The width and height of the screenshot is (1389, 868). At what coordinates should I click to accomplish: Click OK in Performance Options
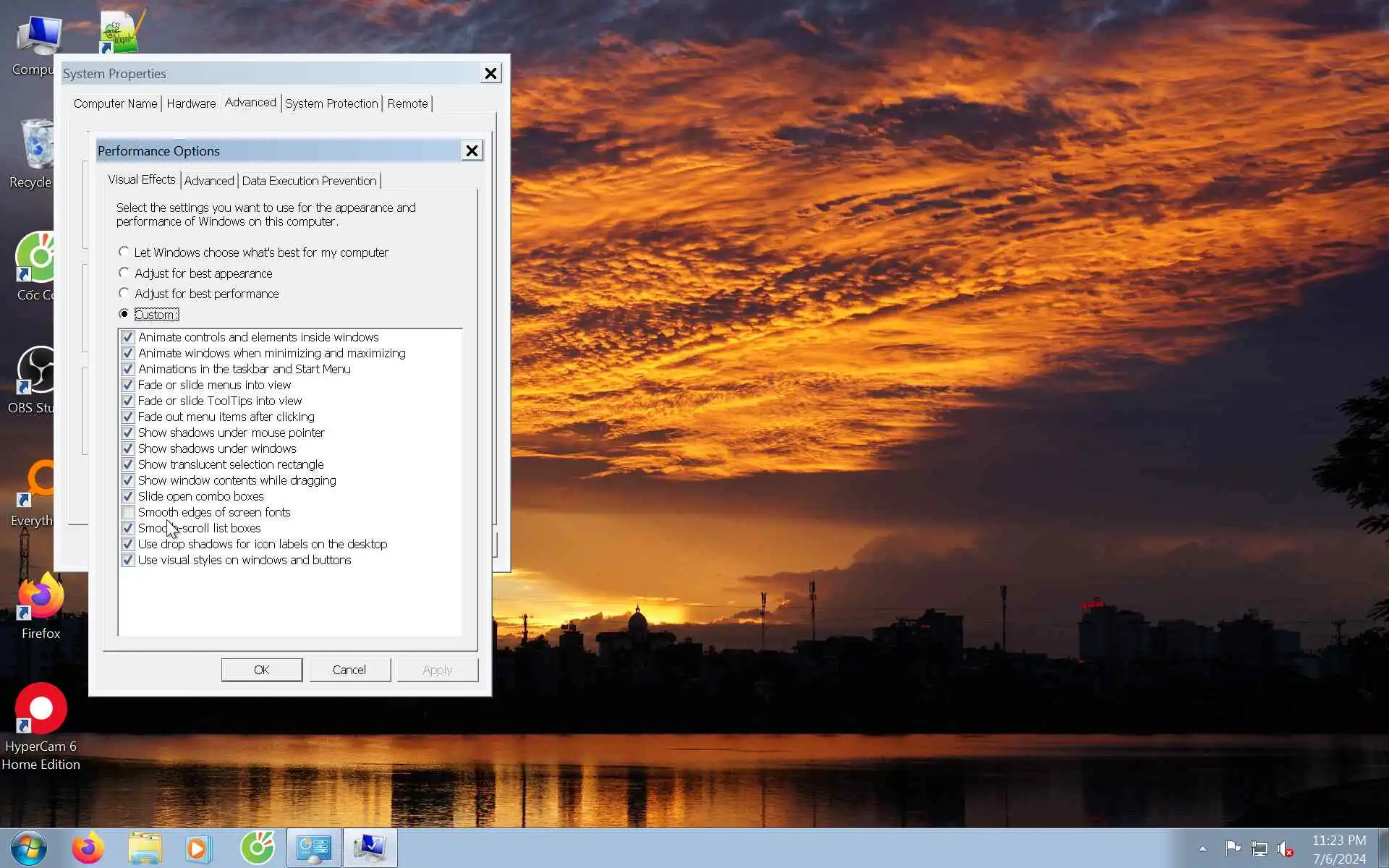[261, 670]
